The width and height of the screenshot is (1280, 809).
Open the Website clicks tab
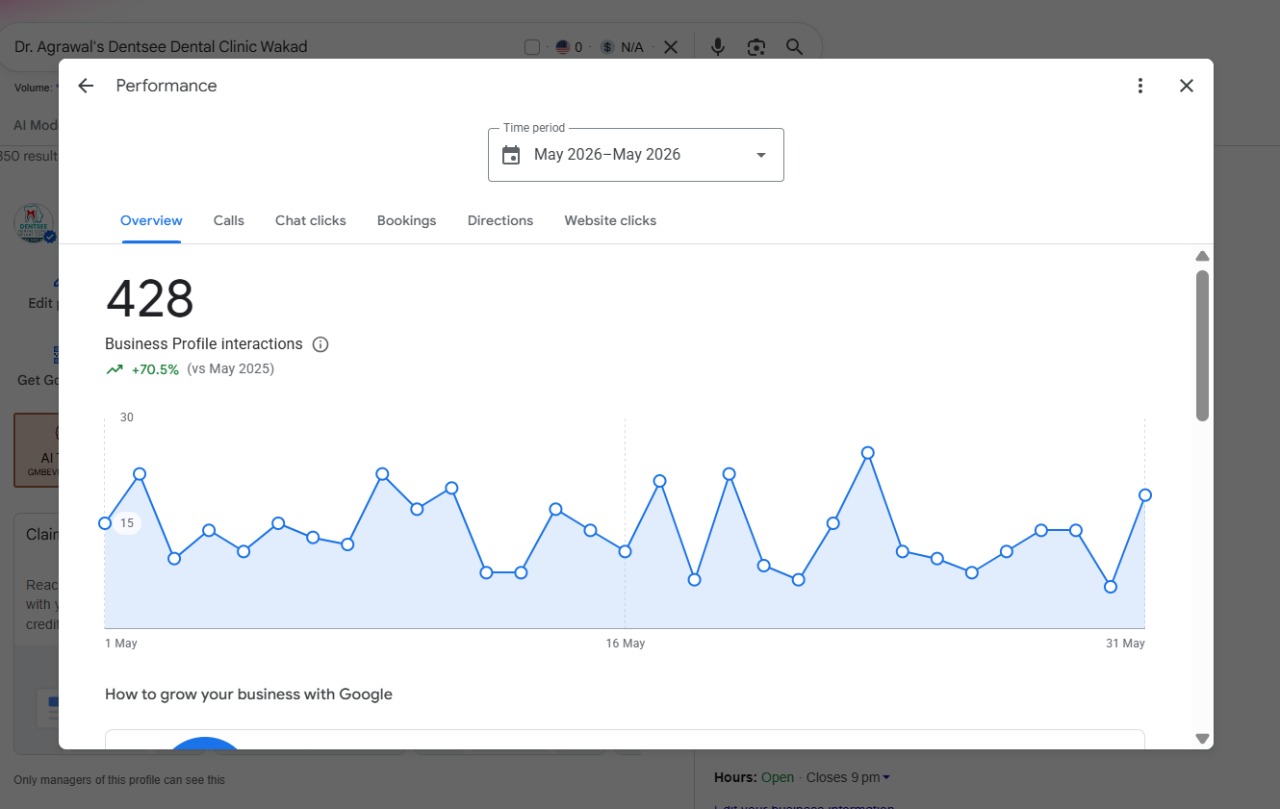pyautogui.click(x=610, y=220)
